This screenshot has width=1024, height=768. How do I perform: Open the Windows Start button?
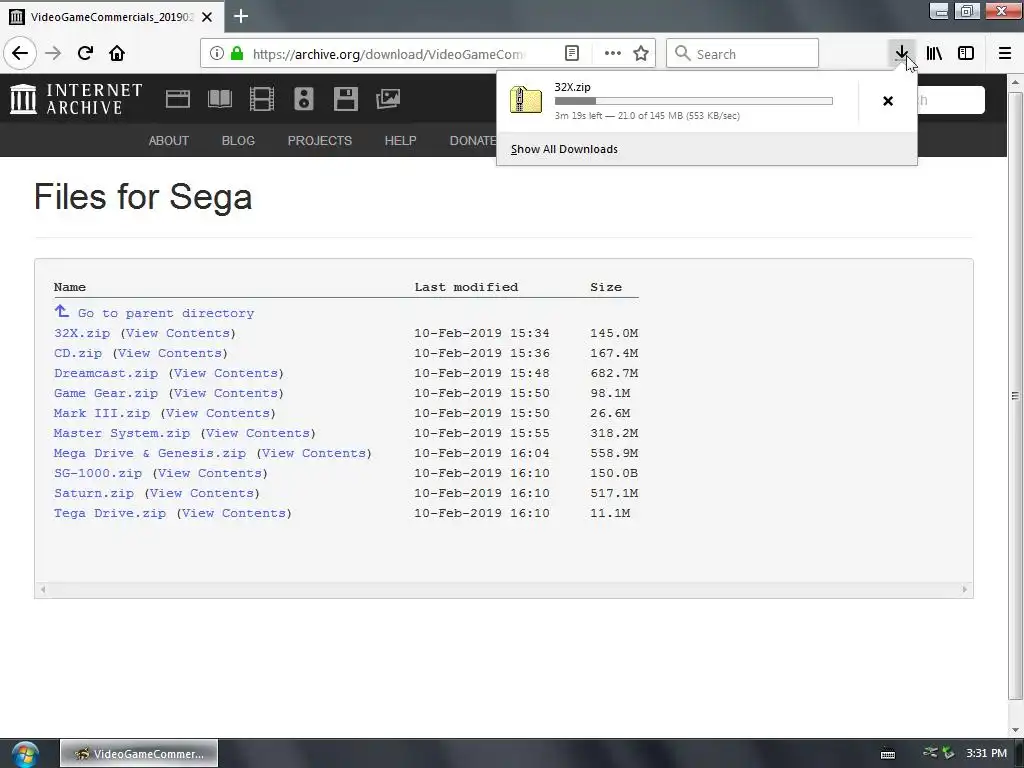click(25, 754)
